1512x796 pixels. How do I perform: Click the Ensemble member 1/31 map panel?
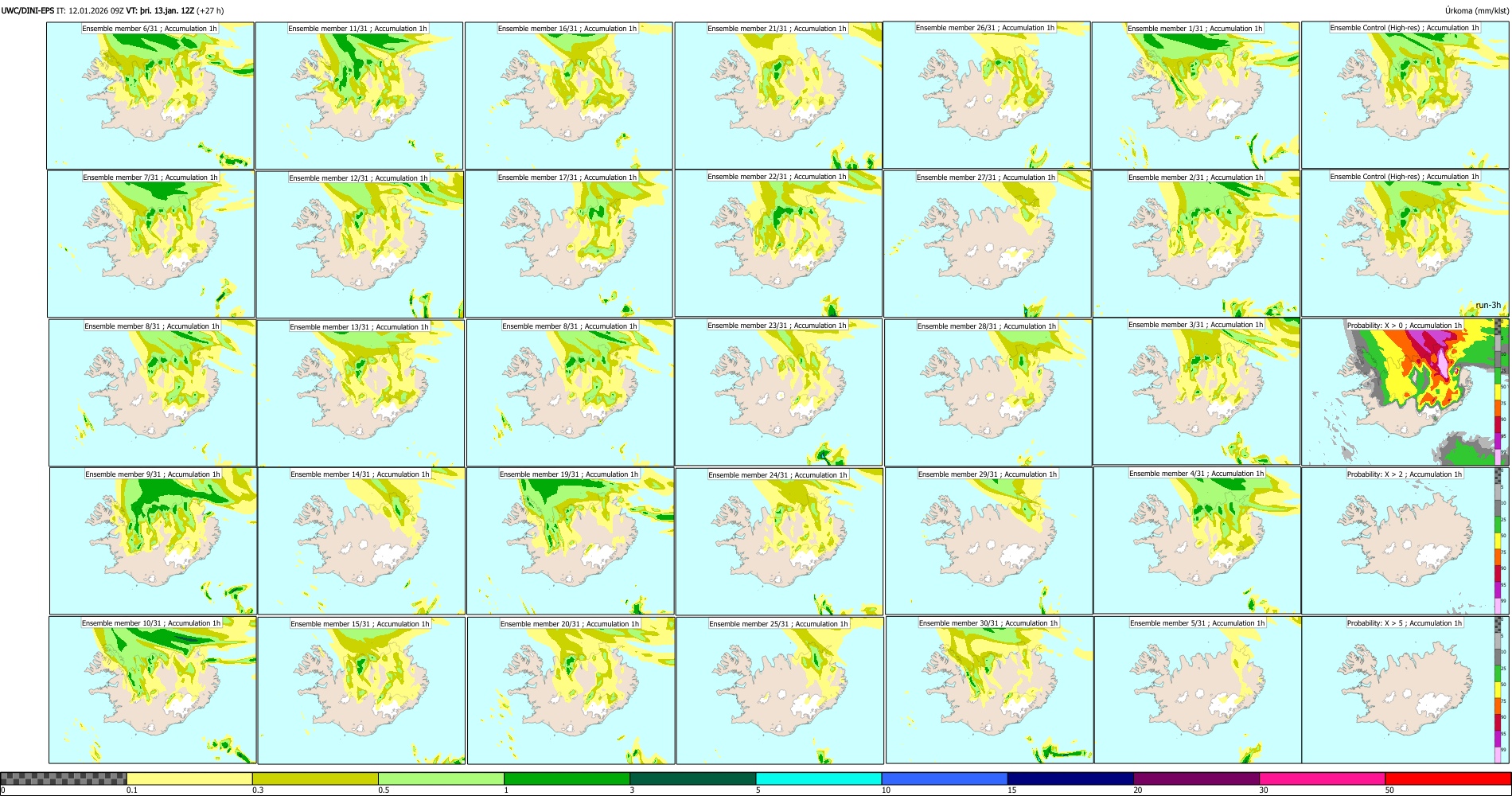point(1196,96)
